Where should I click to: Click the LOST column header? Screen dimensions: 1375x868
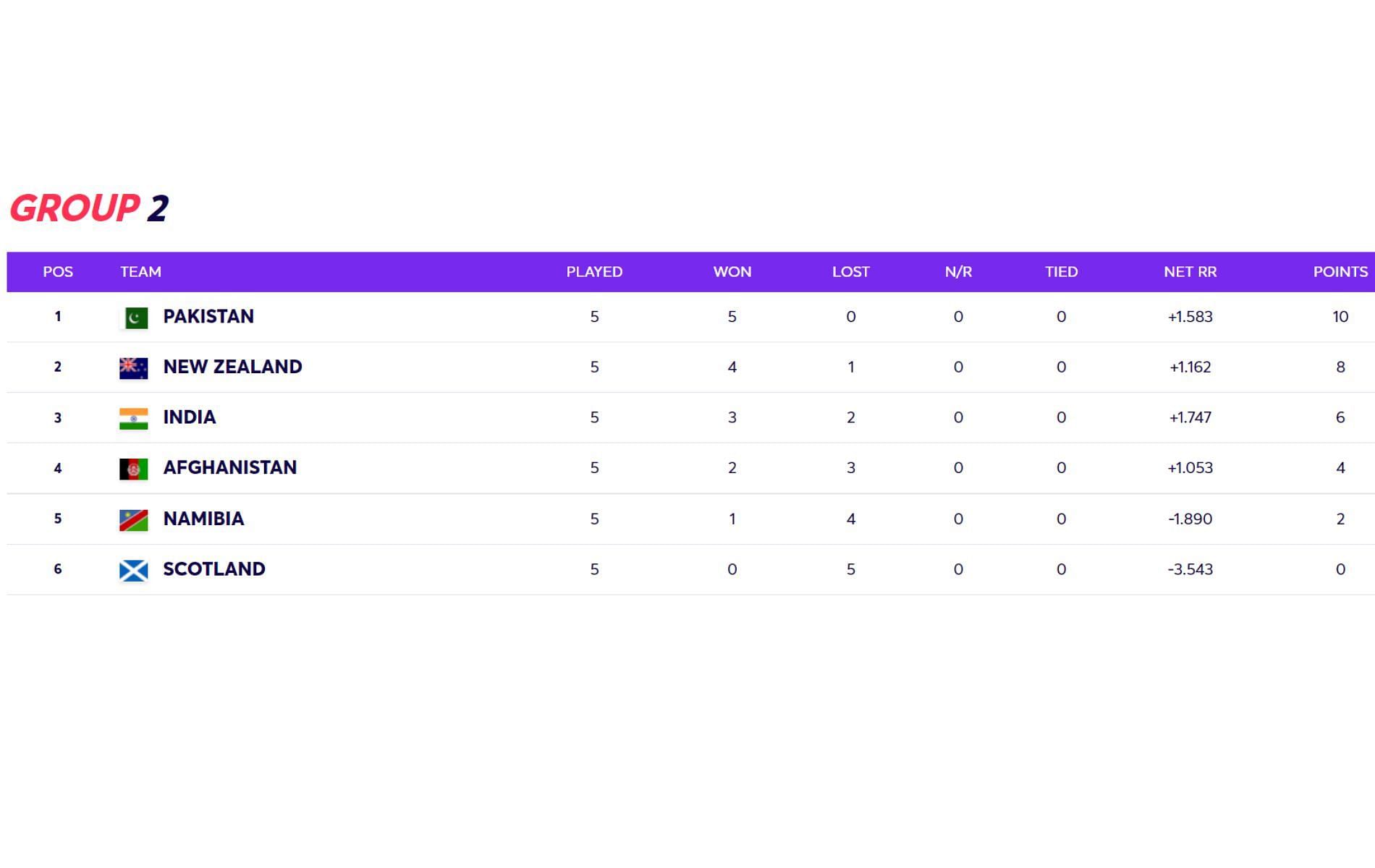tap(850, 272)
